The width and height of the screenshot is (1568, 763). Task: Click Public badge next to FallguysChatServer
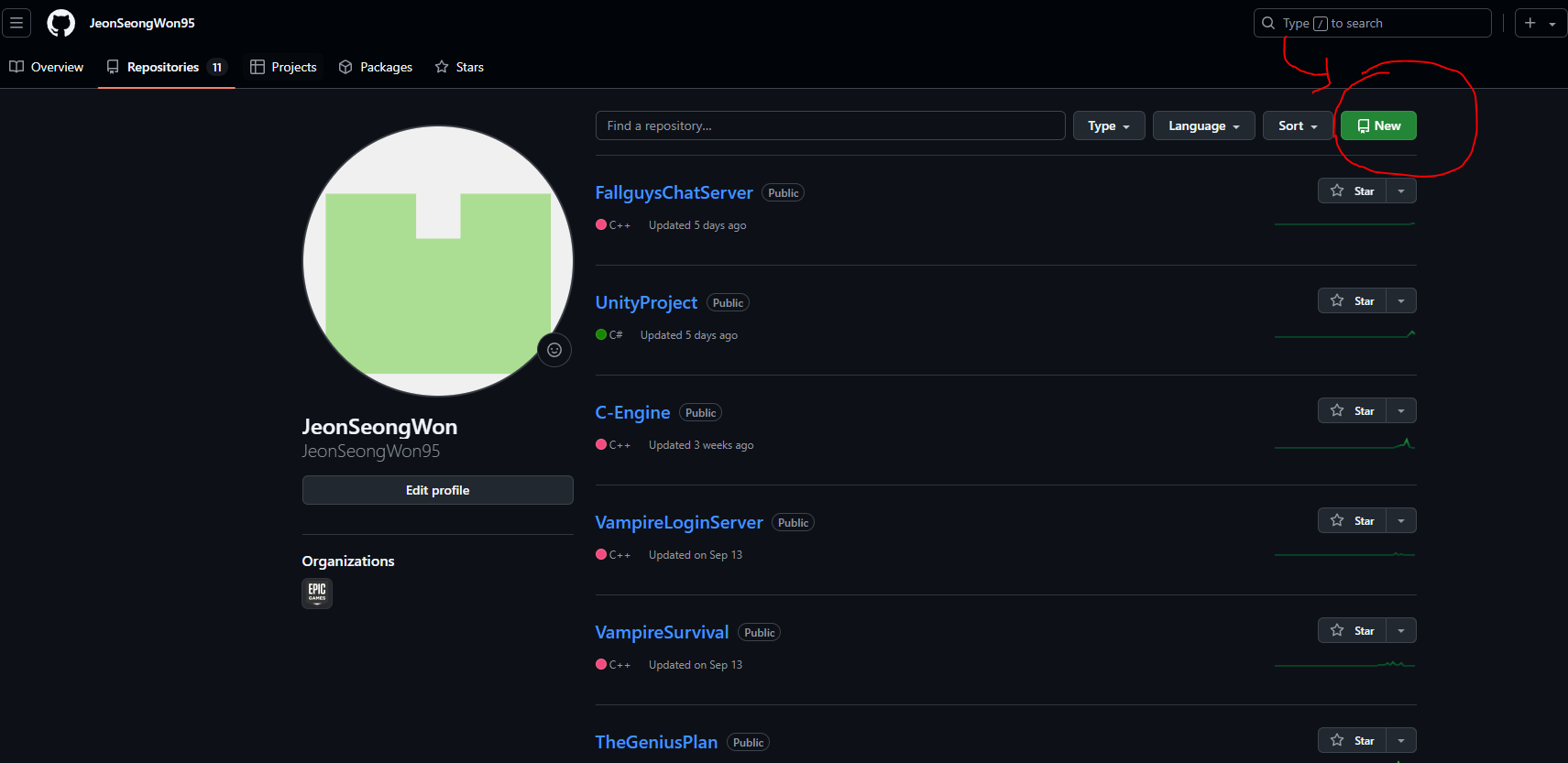click(784, 193)
